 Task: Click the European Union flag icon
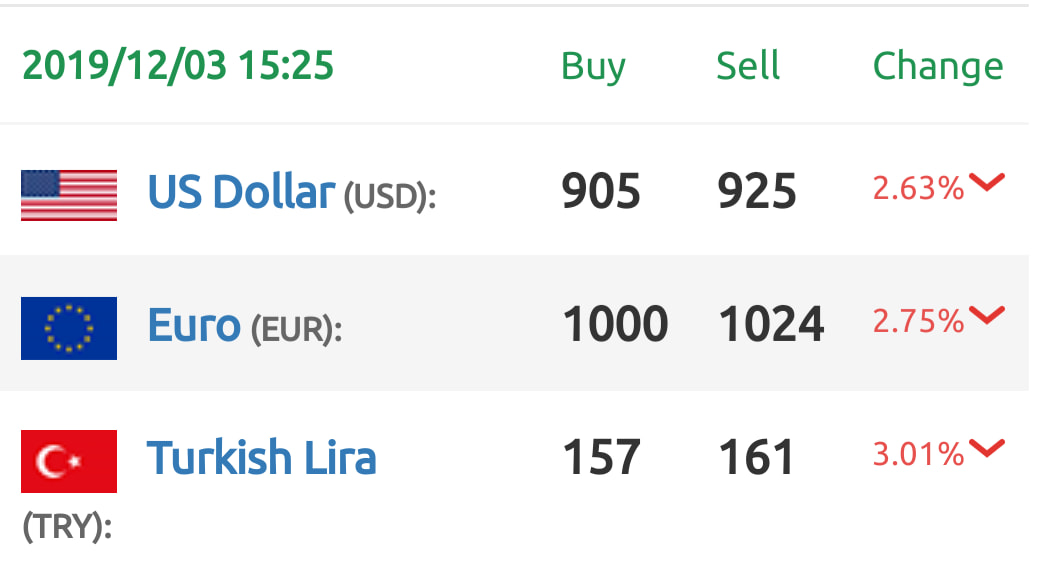tap(68, 328)
